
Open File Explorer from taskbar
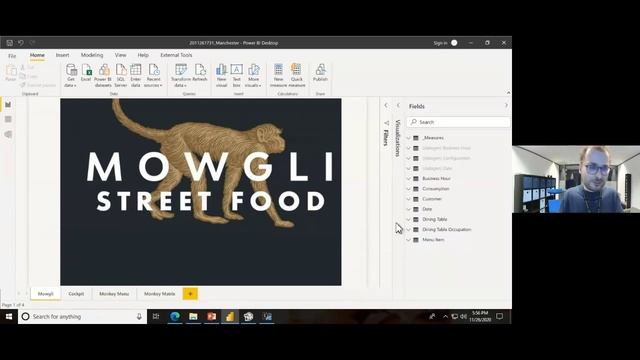(193, 316)
